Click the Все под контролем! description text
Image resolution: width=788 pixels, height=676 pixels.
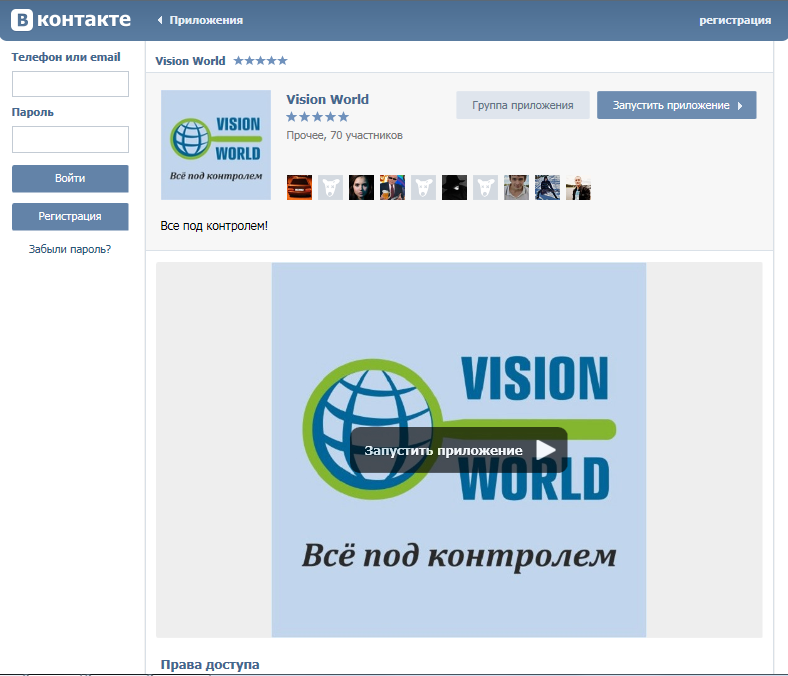214,226
